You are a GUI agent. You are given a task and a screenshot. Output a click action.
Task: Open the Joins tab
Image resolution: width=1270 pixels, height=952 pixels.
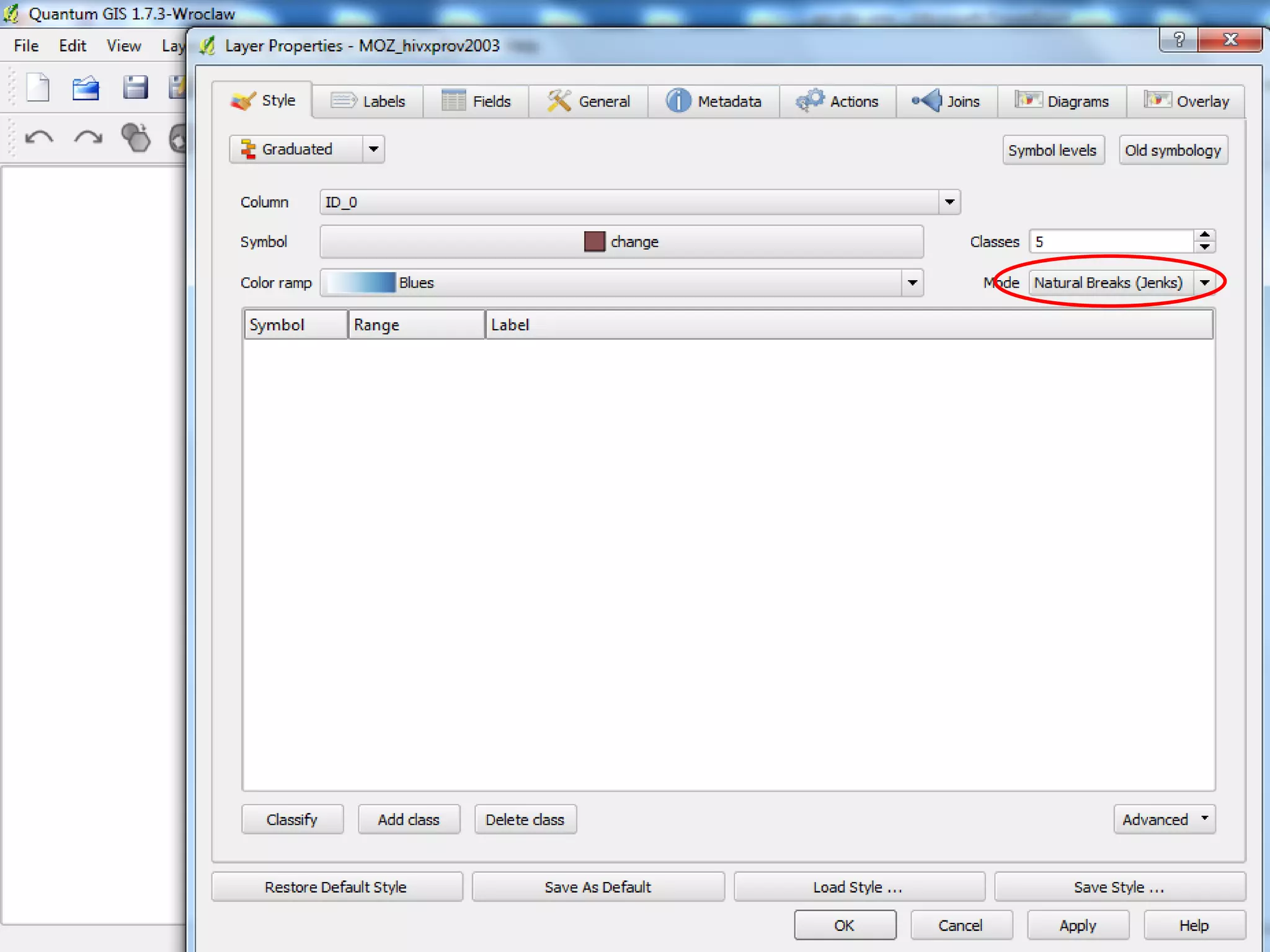tap(946, 101)
